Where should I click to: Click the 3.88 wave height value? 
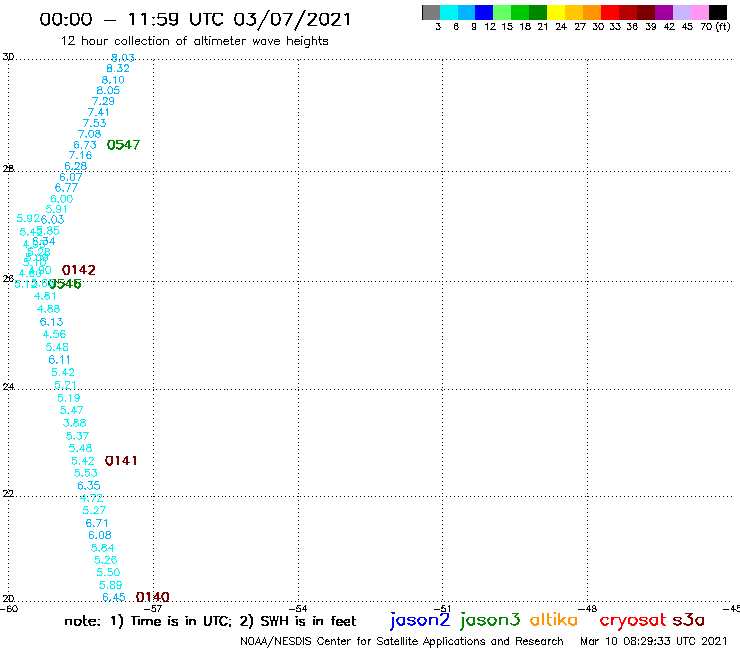75,423
